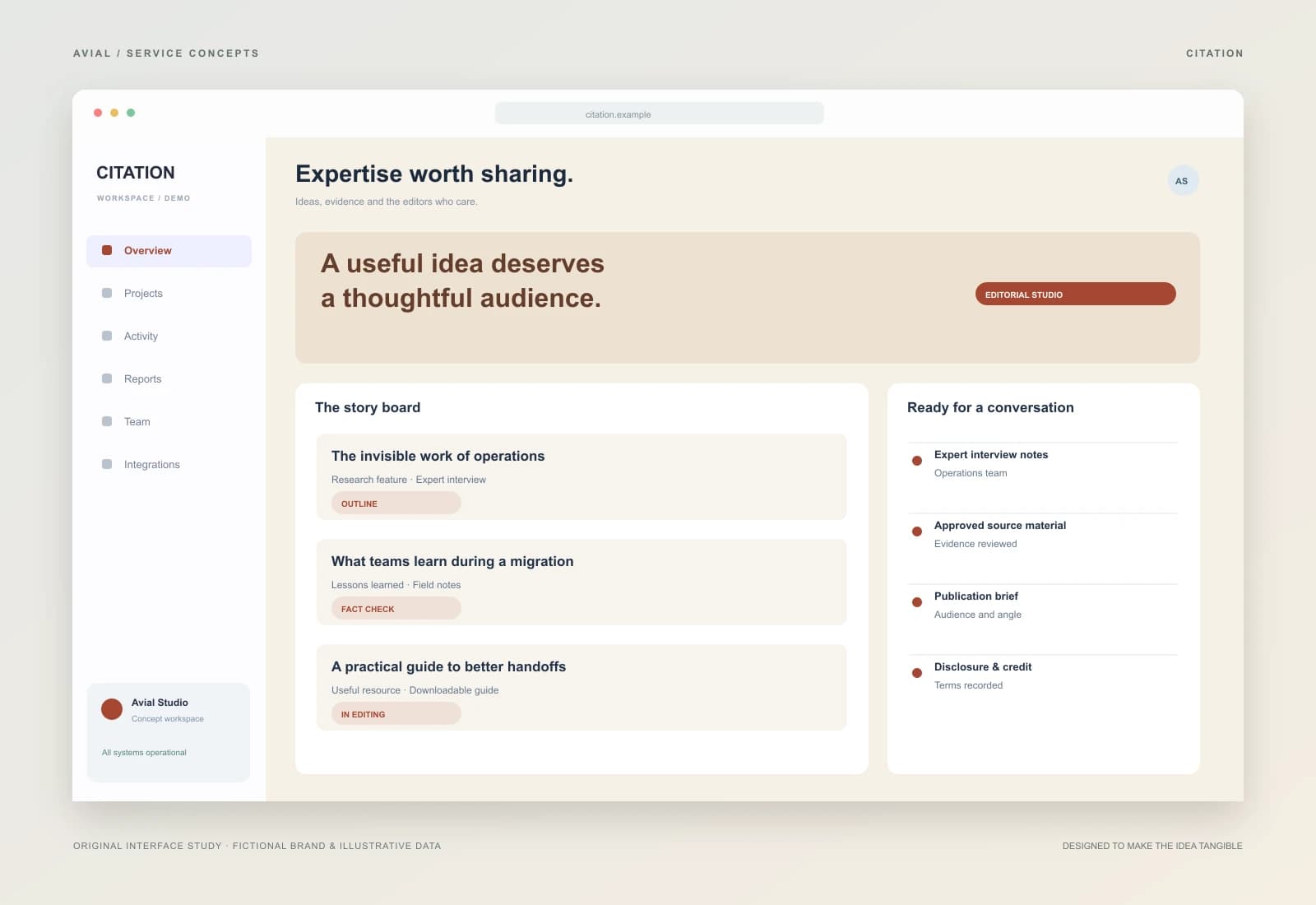Screen dimensions: 1316x905
Task: Click the yellow window minimize dot
Action: click(x=114, y=113)
